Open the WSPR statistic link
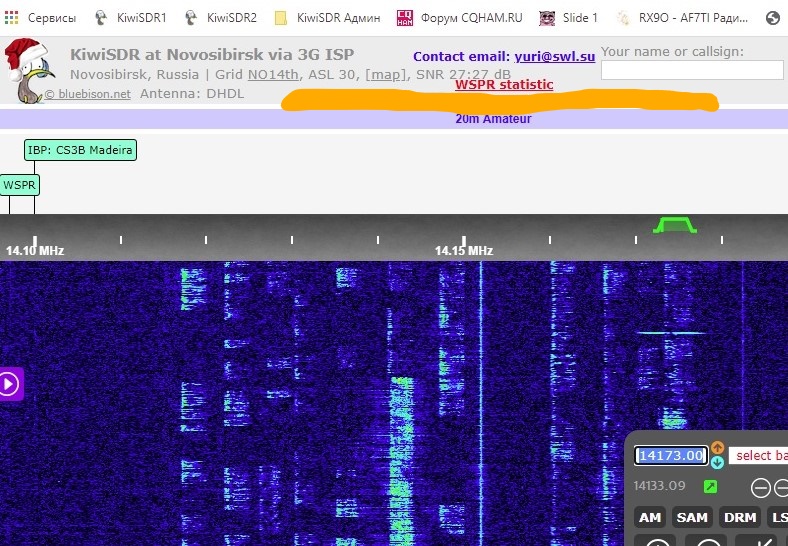 coord(504,85)
